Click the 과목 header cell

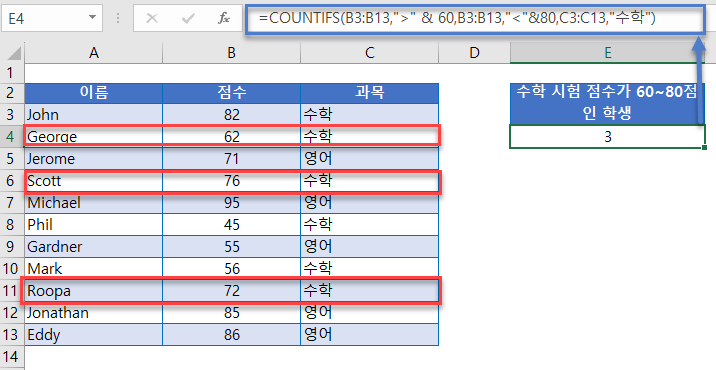pos(369,93)
